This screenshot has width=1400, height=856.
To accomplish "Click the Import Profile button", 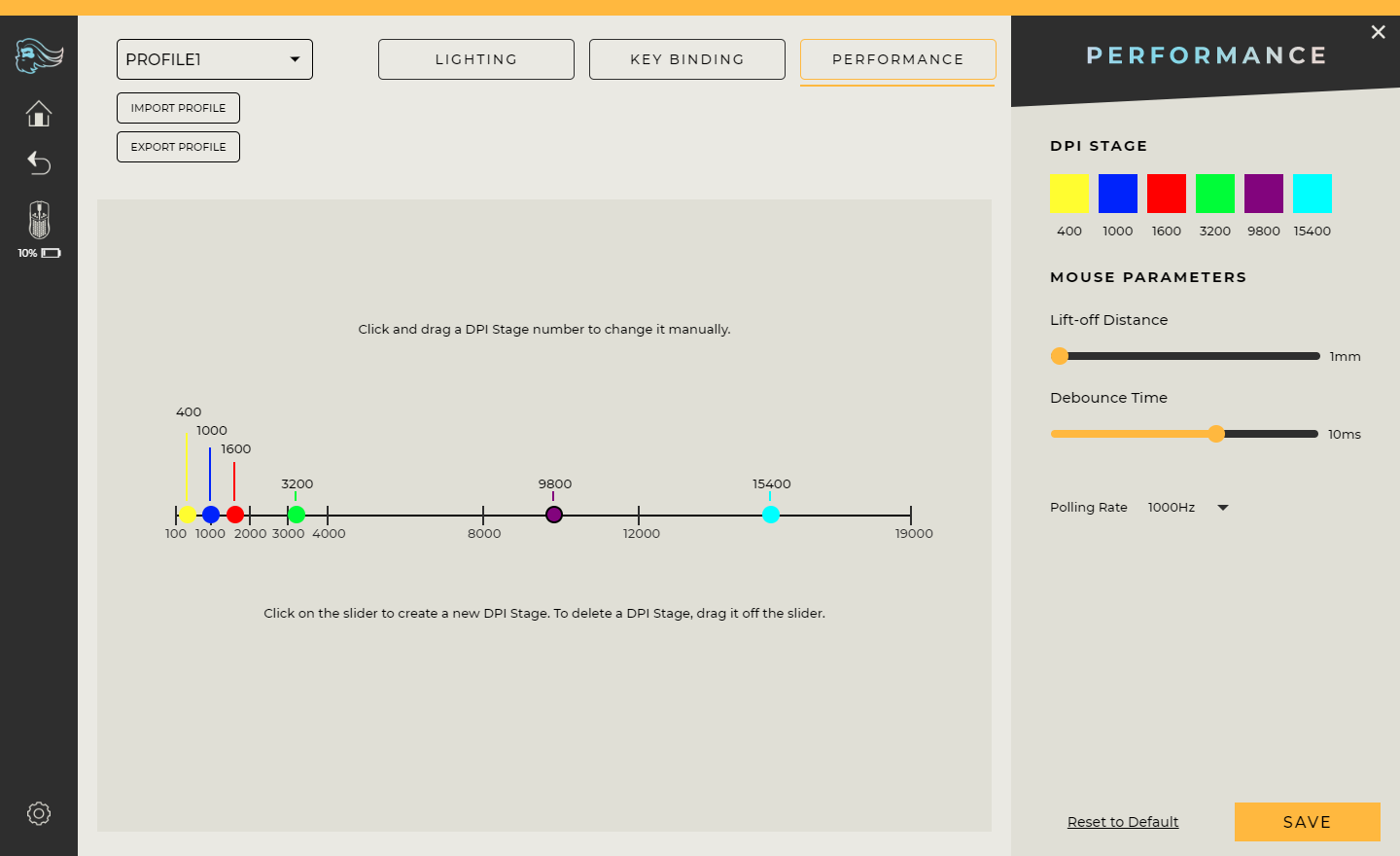I will [178, 108].
